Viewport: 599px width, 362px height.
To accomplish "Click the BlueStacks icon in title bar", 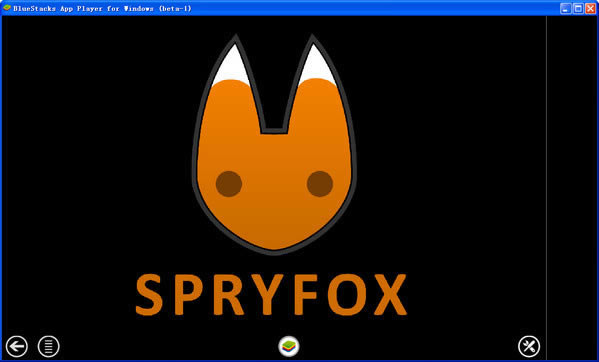I will (x=6, y=8).
